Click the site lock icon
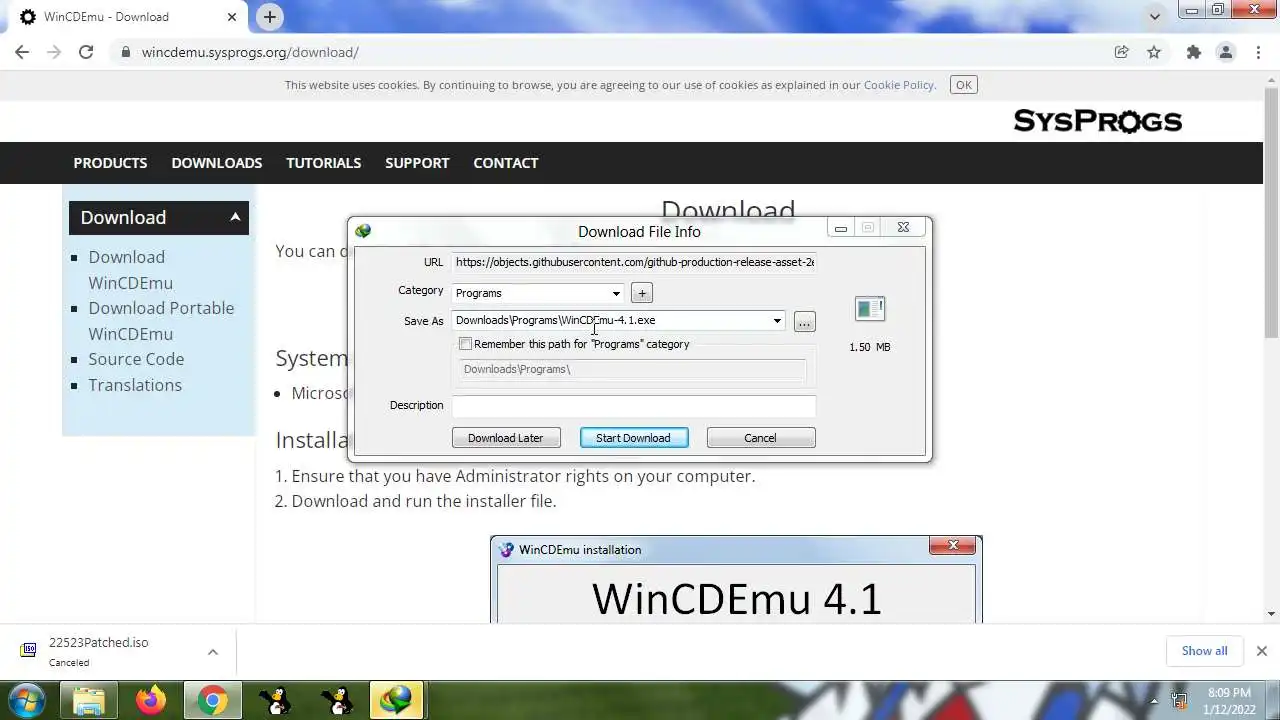This screenshot has width=1280, height=720. pyautogui.click(x=126, y=52)
